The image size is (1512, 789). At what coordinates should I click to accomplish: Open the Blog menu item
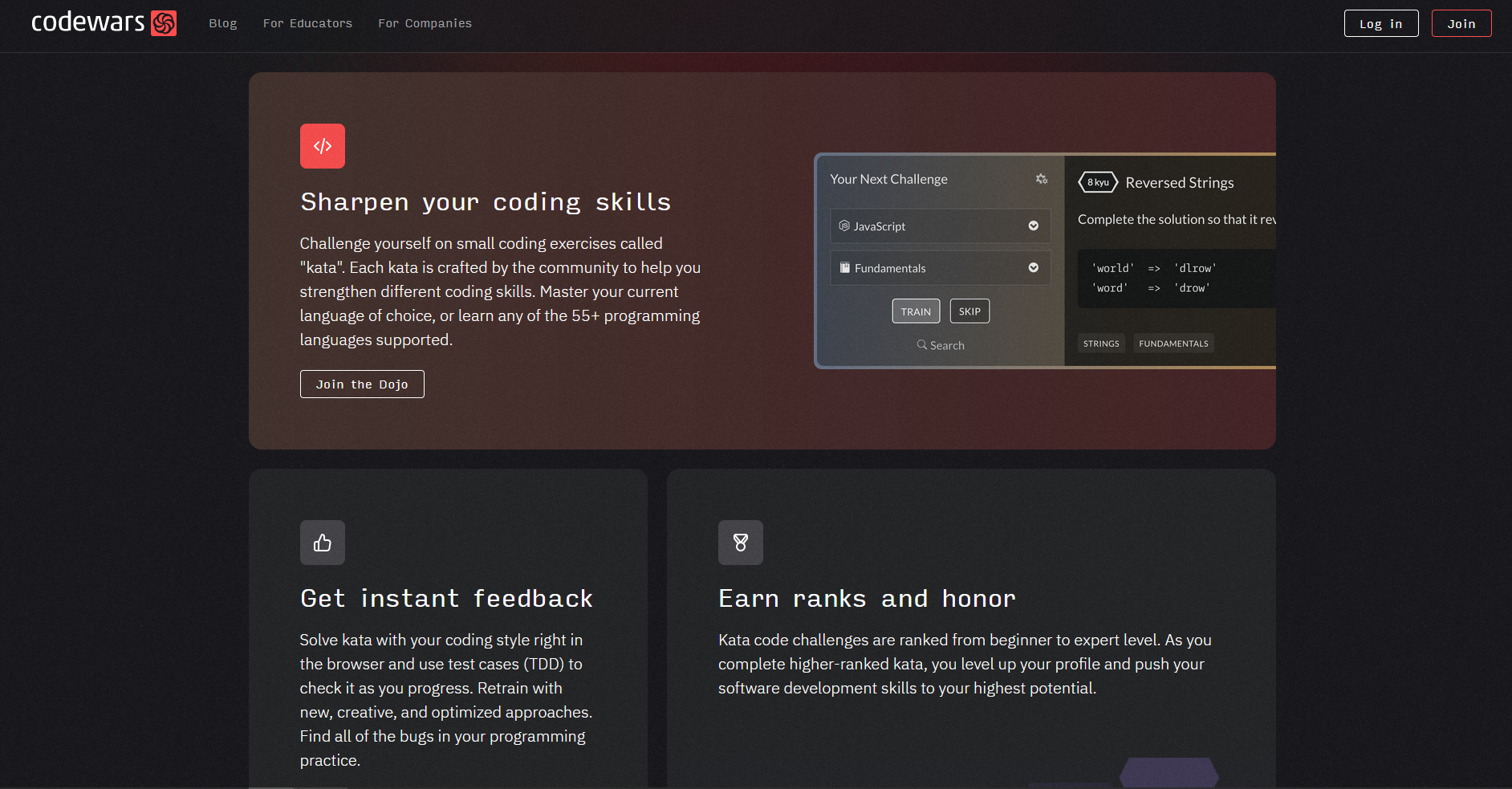point(222,23)
